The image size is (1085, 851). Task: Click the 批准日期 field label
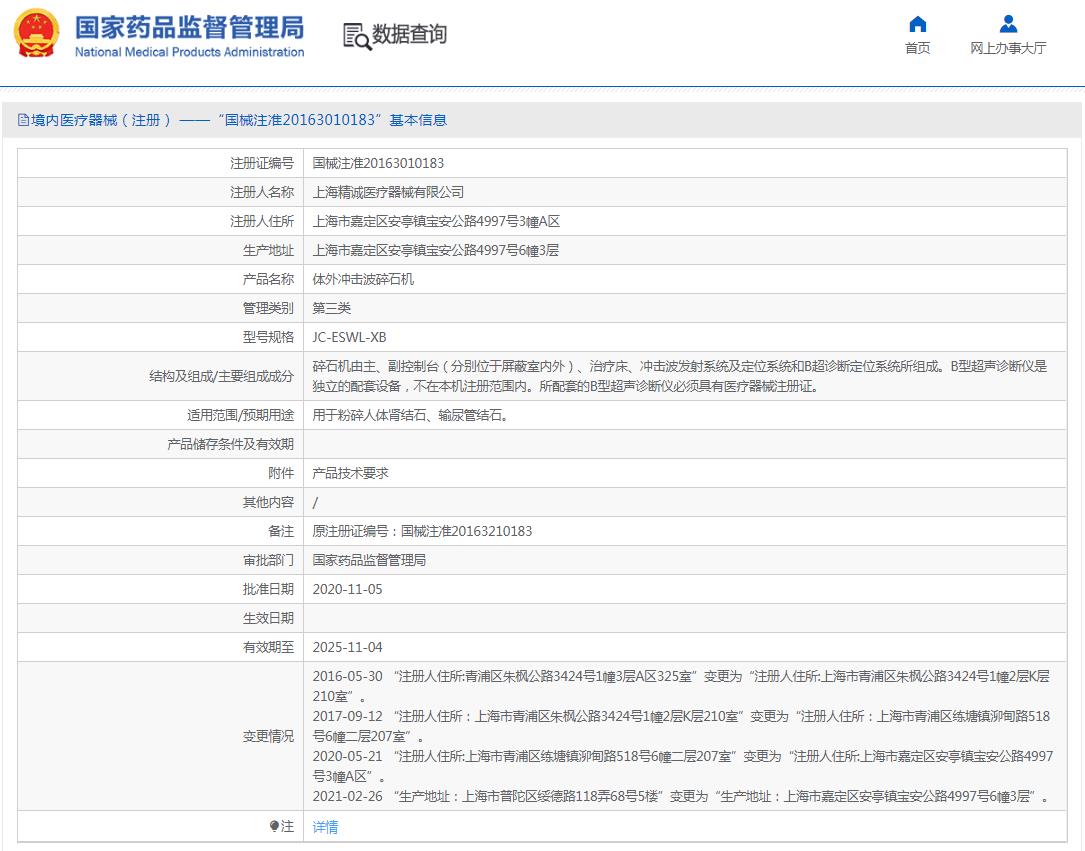(x=268, y=589)
